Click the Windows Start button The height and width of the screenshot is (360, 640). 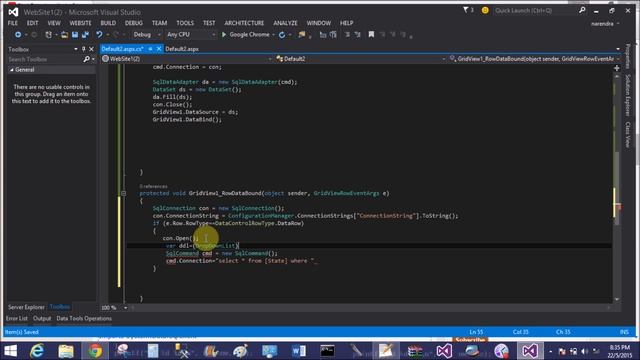pyautogui.click(x=10, y=351)
